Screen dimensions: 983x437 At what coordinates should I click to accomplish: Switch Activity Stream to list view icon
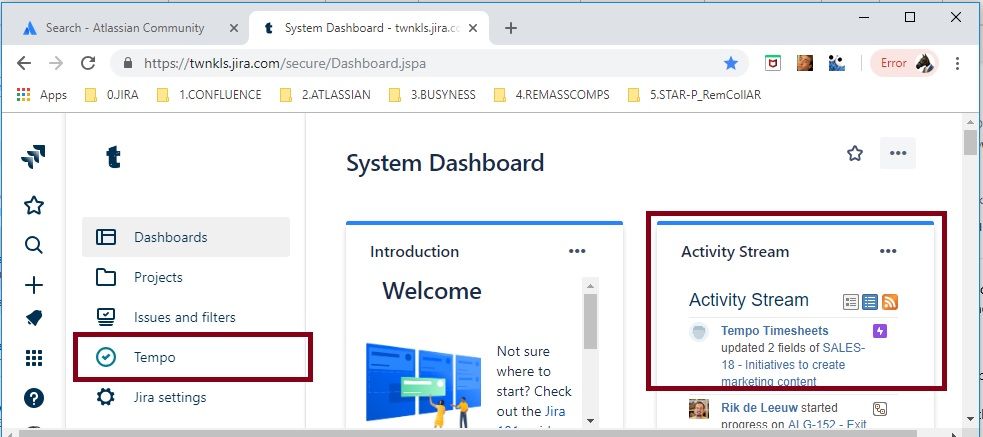point(851,302)
